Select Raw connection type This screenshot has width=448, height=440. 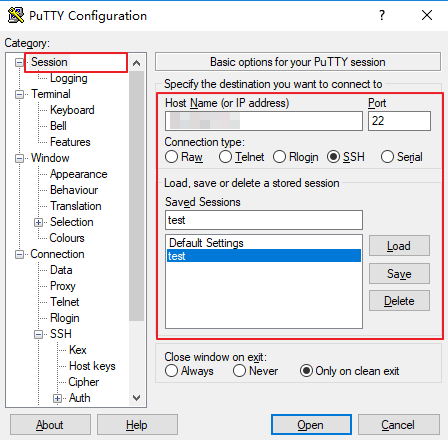[171, 157]
